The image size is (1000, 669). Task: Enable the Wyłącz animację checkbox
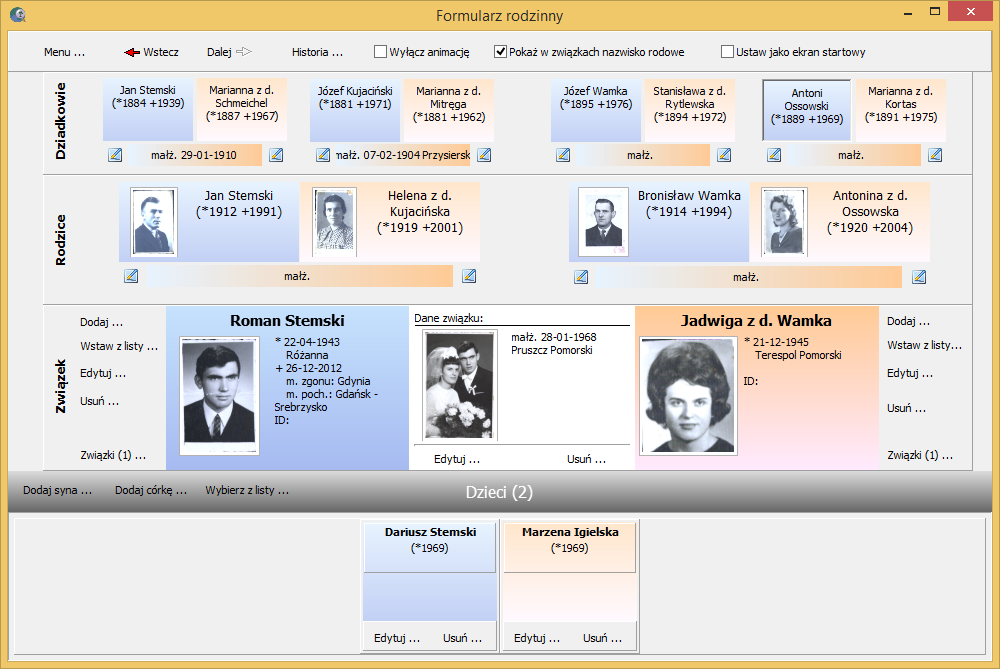[x=380, y=52]
